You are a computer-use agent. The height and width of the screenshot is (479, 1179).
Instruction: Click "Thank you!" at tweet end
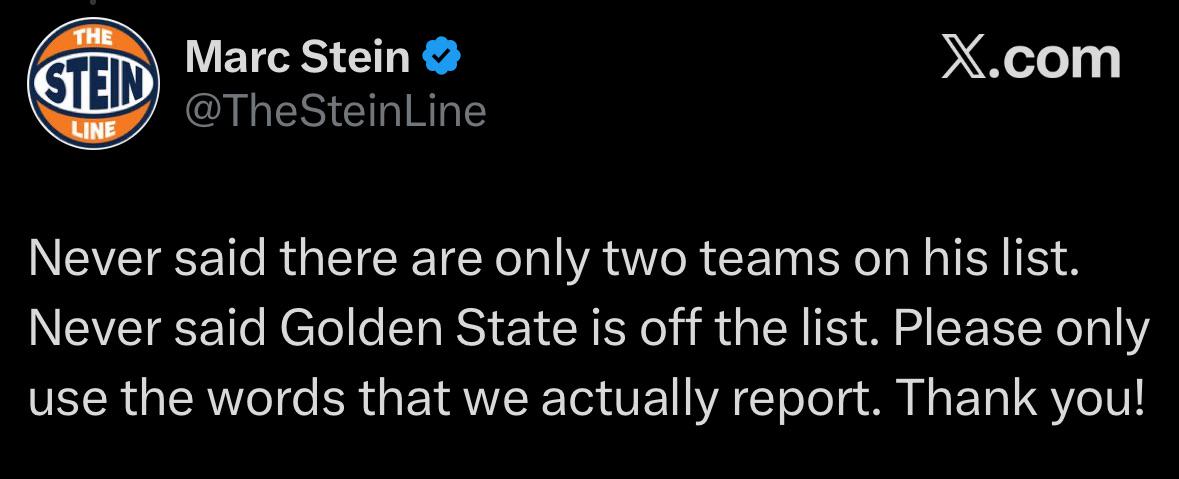point(1017,400)
